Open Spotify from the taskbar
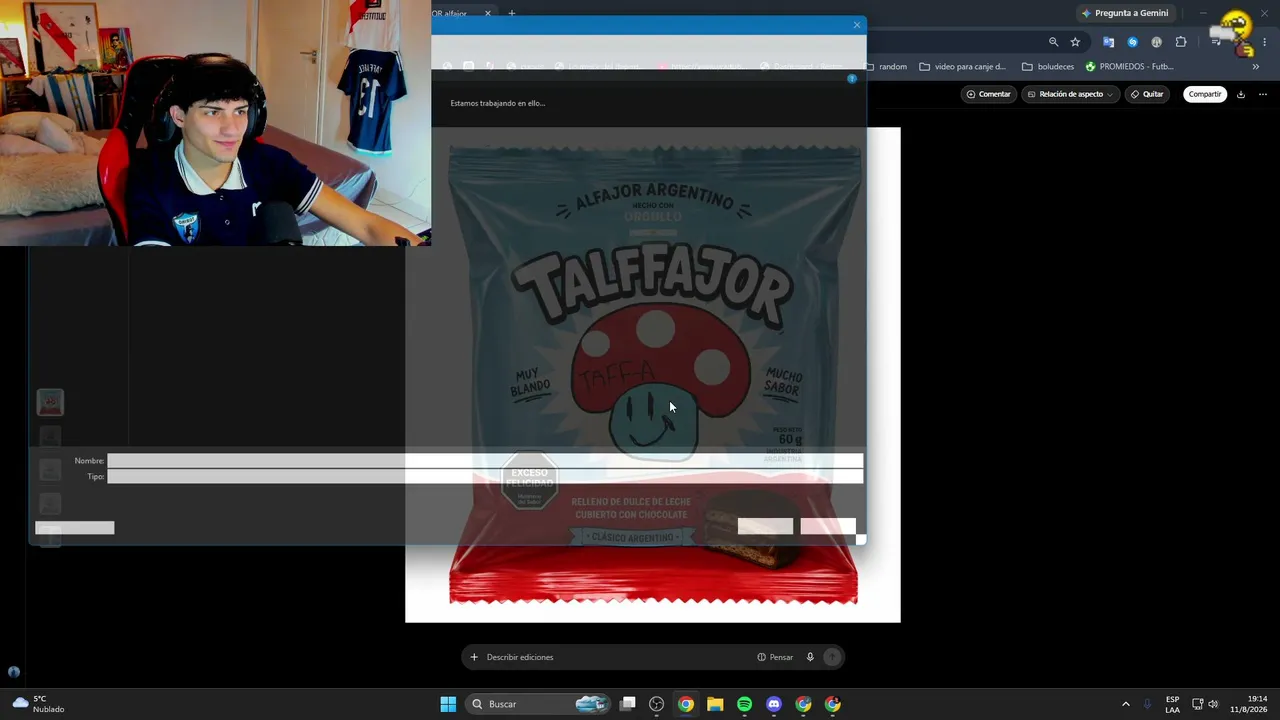Viewport: 1280px width, 720px height. click(744, 704)
